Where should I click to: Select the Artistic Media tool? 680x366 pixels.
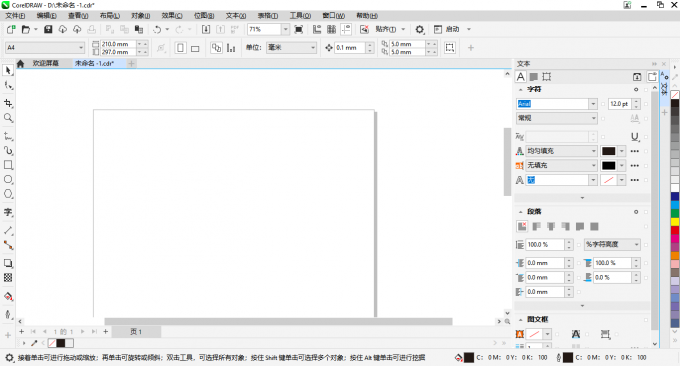coord(8,150)
